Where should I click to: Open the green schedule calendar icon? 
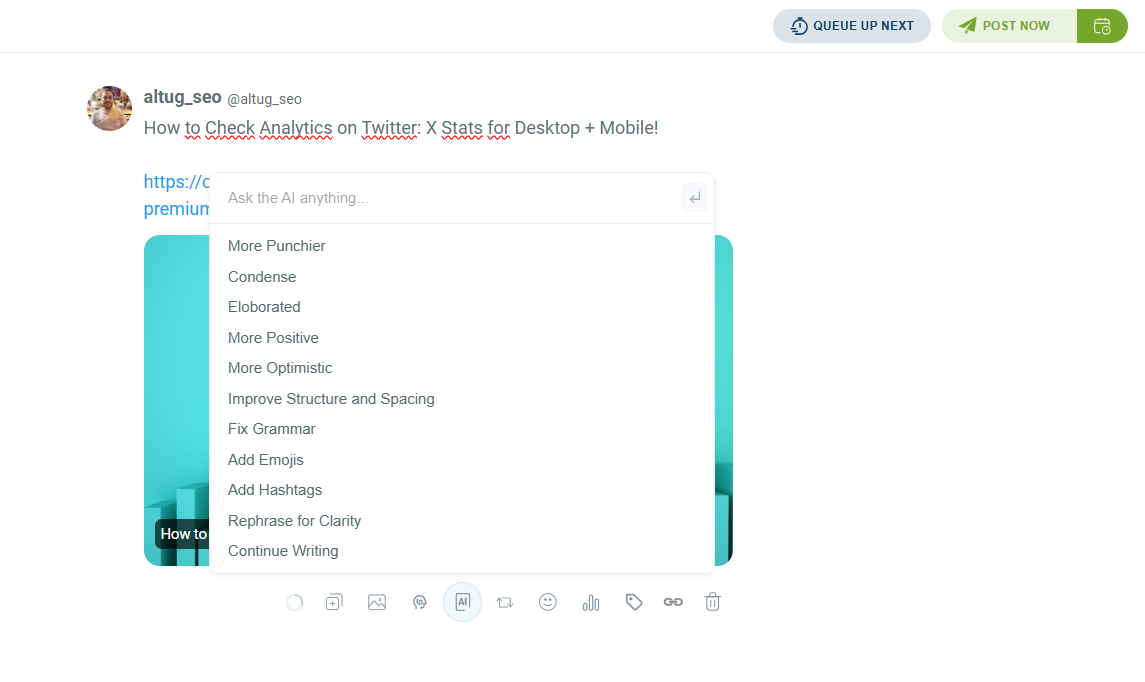(x=1102, y=25)
